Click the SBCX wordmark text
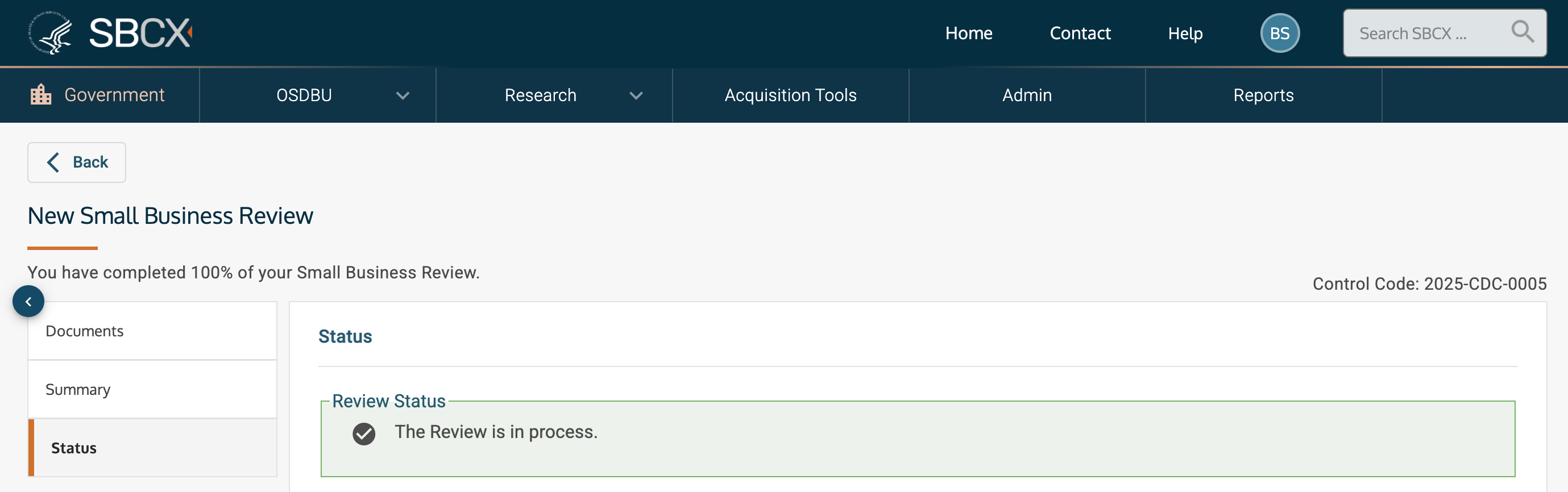1568x492 pixels. (140, 33)
